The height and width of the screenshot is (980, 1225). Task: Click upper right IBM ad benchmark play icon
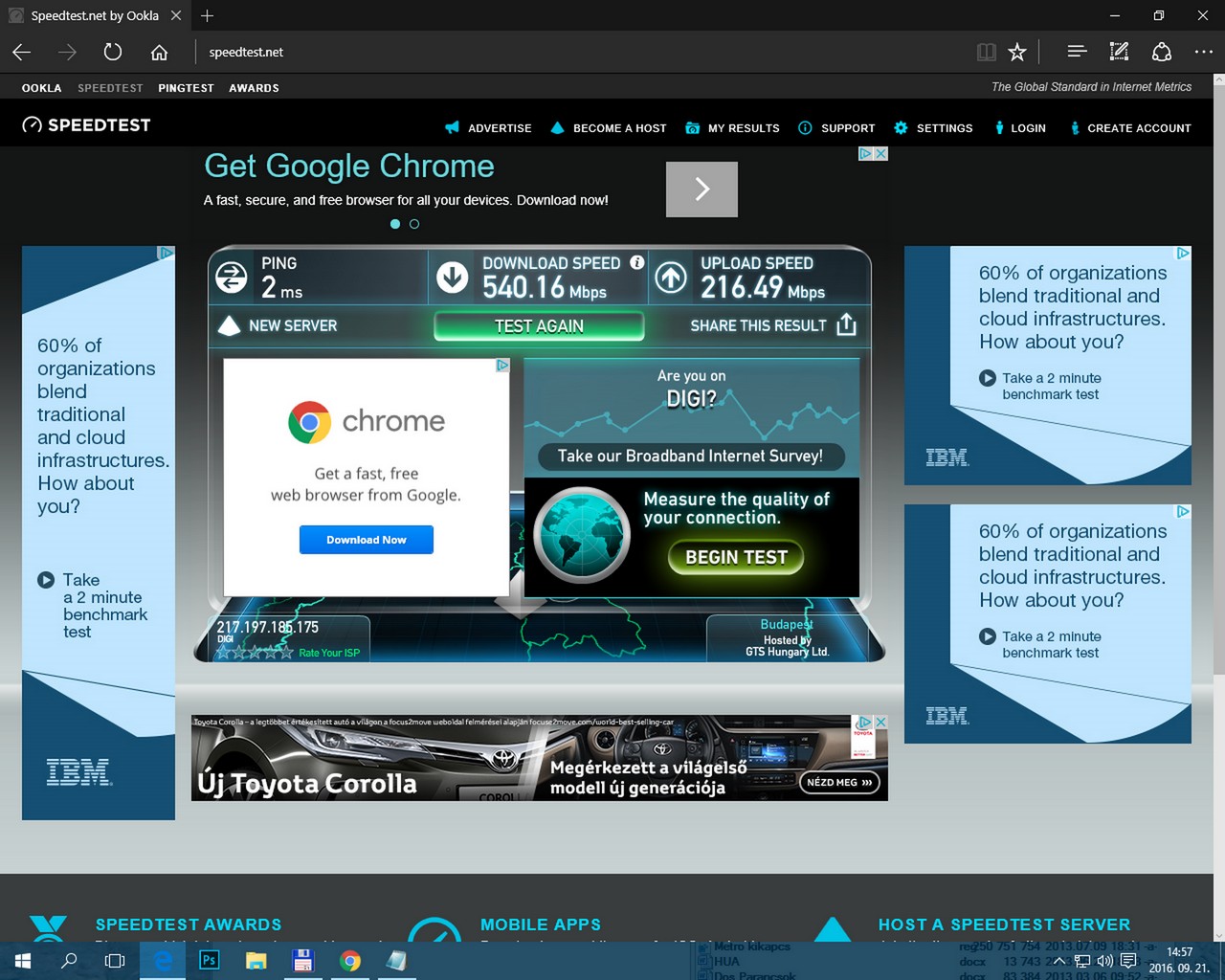coord(988,378)
